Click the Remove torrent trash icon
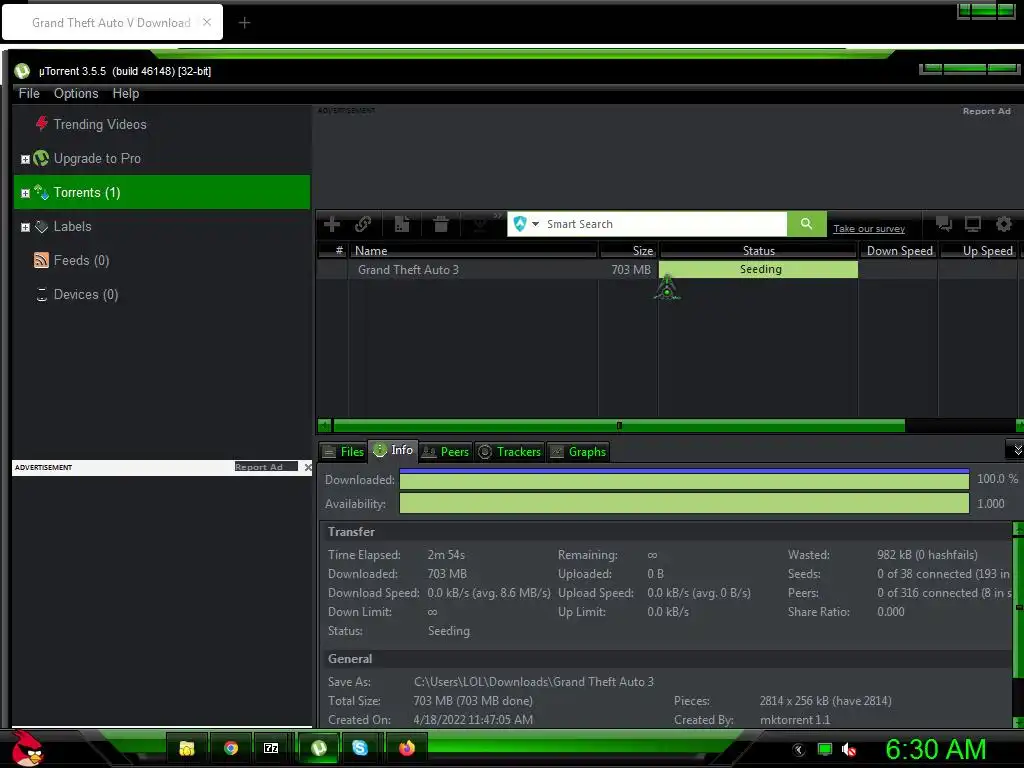The image size is (1024, 768). (x=441, y=224)
